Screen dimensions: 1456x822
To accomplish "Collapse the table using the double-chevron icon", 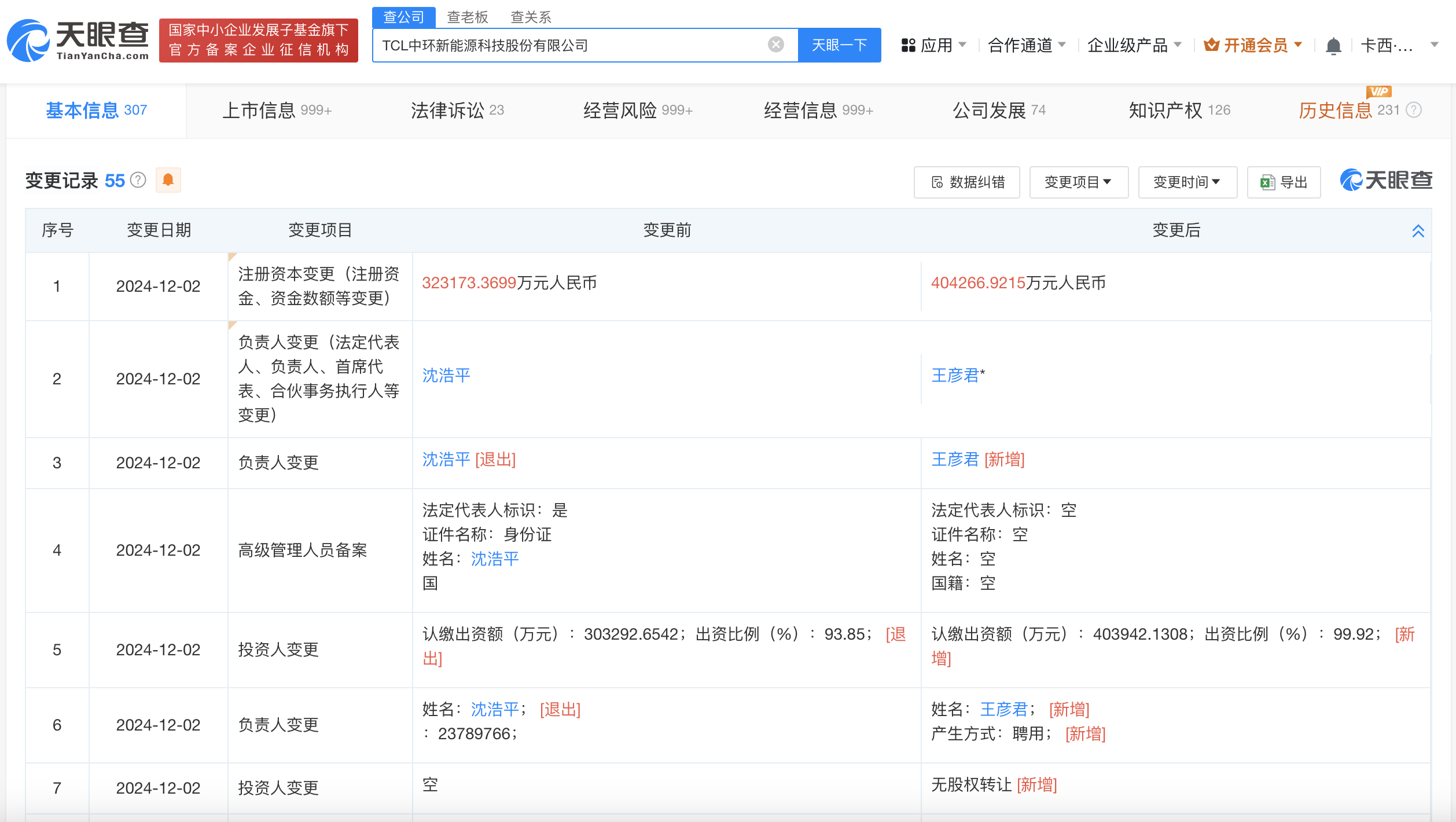I will click(x=1418, y=231).
